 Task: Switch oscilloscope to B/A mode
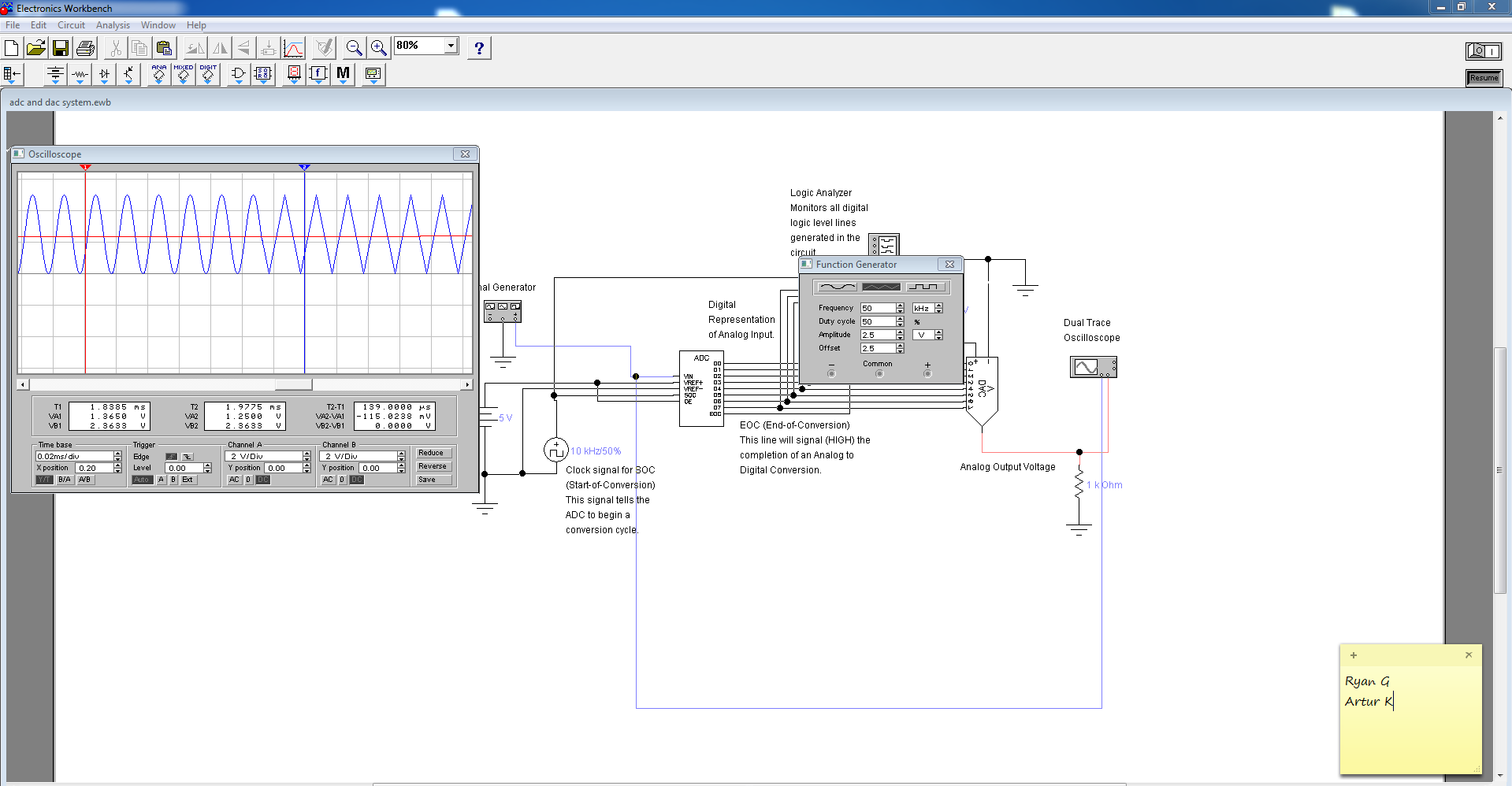(x=65, y=480)
